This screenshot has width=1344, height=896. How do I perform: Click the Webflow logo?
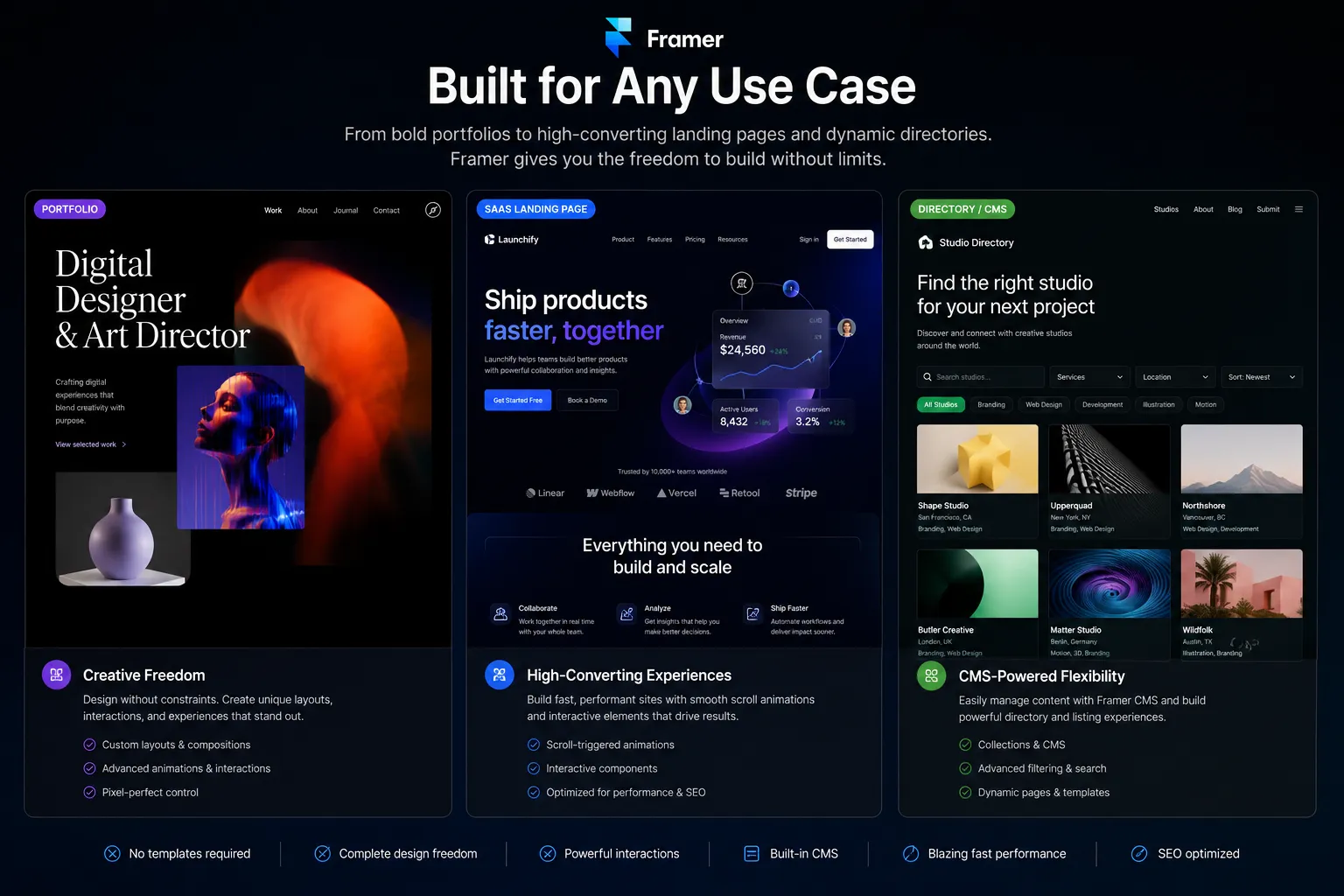pyautogui.click(x=611, y=493)
